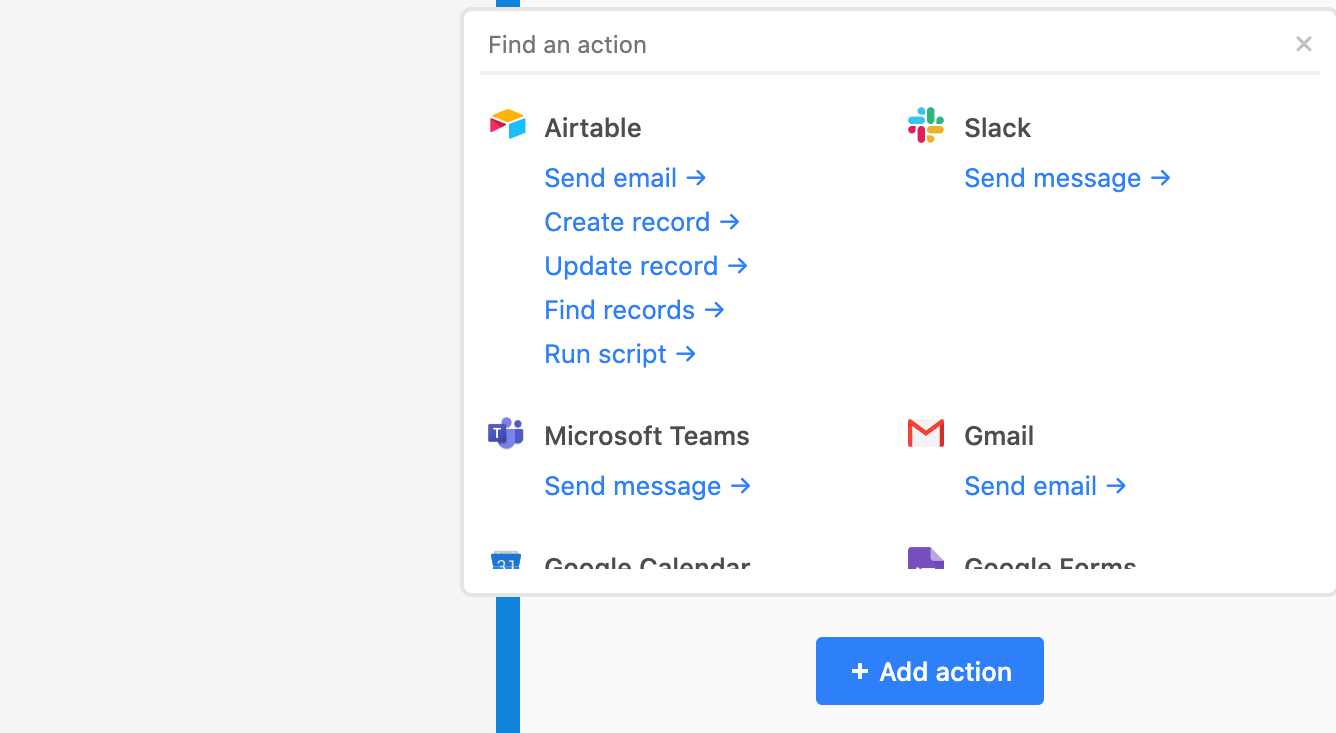Choose the Update record action

(x=646, y=266)
